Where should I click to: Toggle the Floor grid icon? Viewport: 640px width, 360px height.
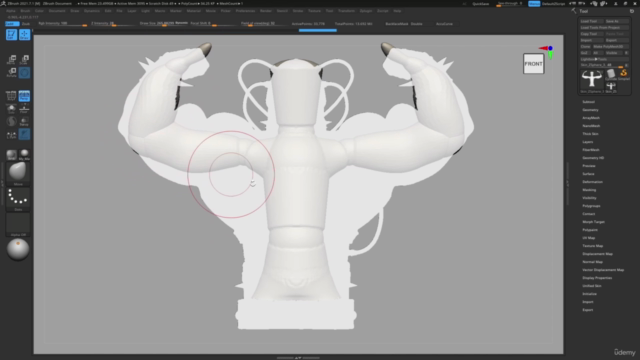click(24, 109)
